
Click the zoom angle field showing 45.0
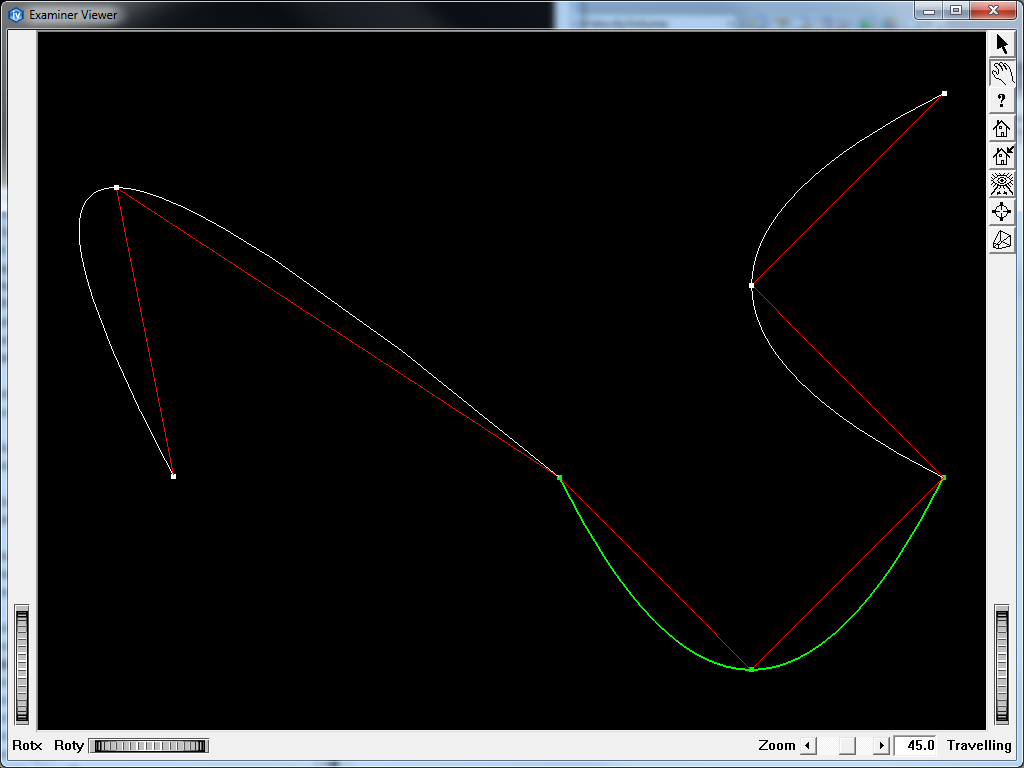916,745
